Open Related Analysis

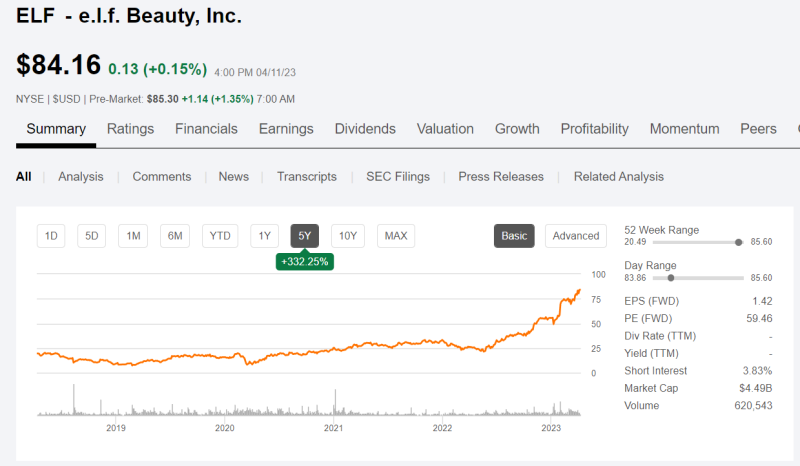(619, 177)
